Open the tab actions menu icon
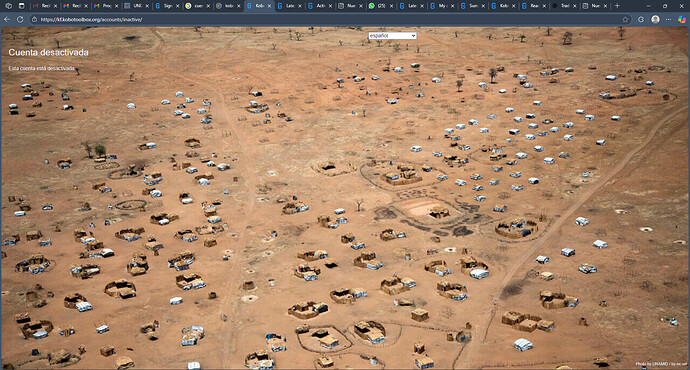The image size is (690, 370). tap(21, 6)
